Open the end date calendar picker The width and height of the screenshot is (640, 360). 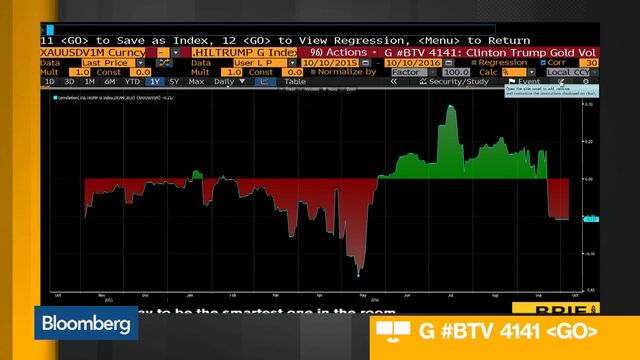click(449, 63)
